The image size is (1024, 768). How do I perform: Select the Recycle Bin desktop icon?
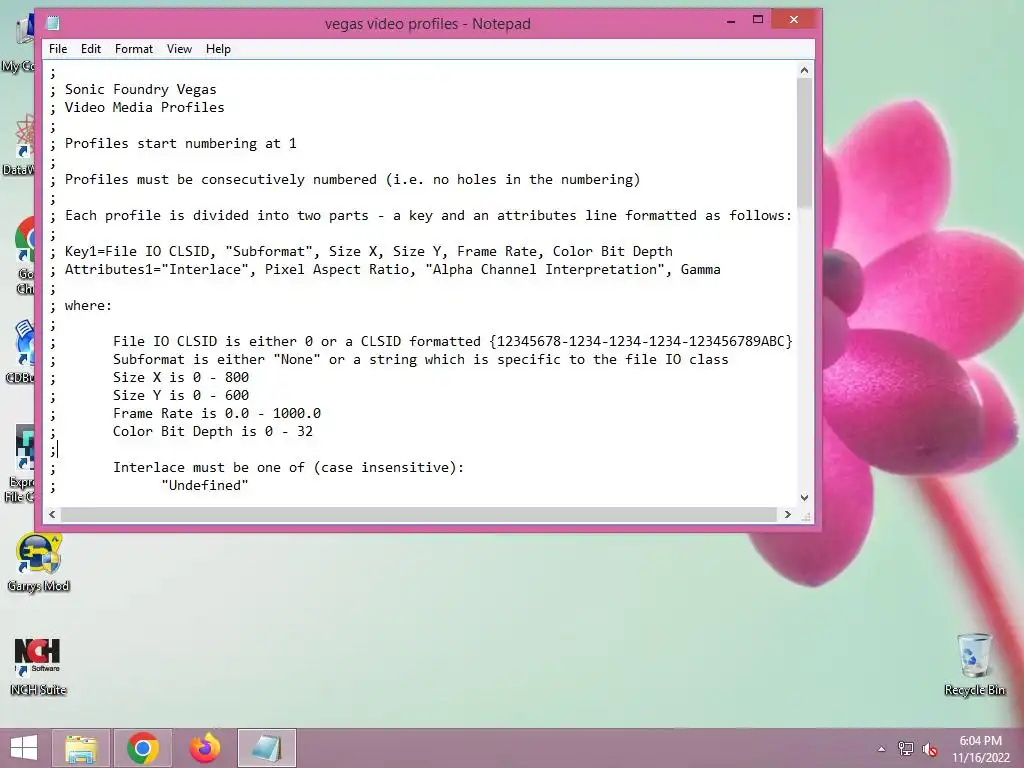coord(974,664)
